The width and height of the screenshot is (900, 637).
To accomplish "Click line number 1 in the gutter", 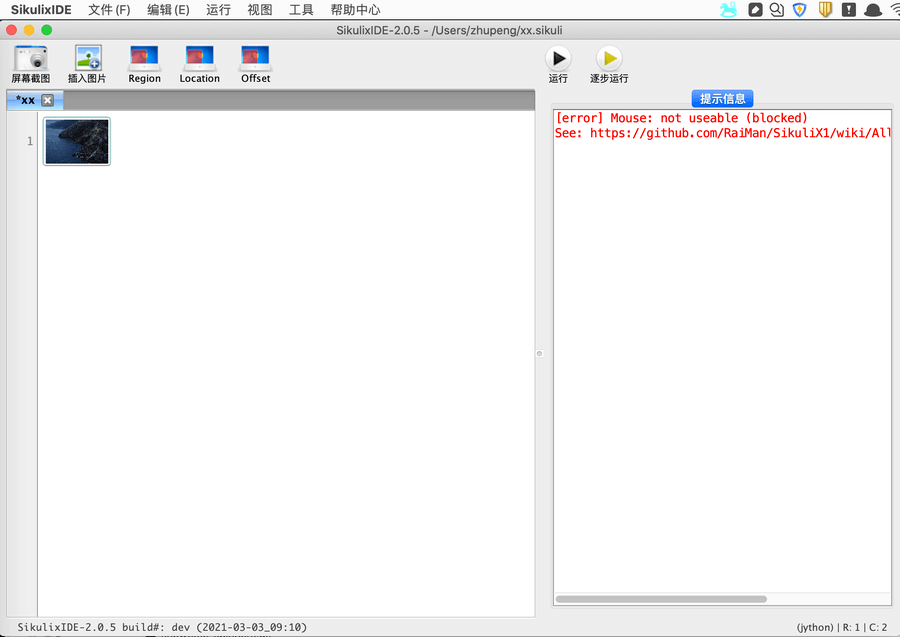I will tap(30, 141).
